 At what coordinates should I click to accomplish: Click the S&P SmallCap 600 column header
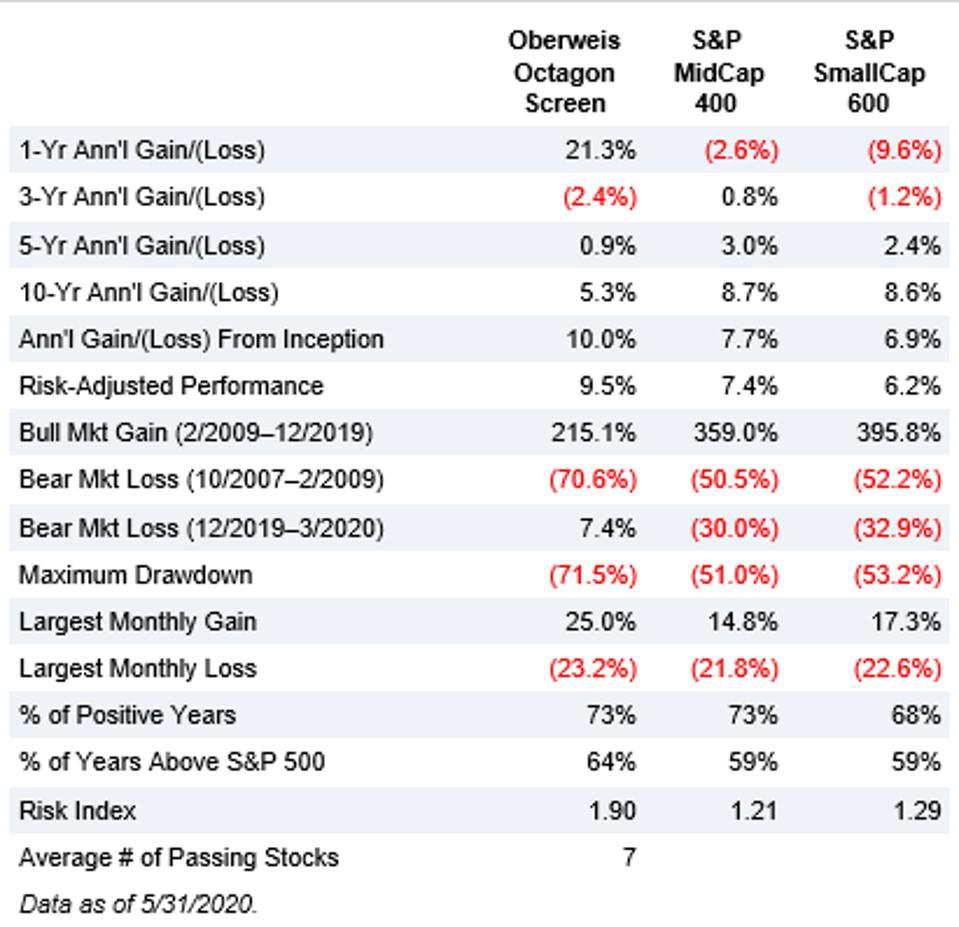point(868,72)
